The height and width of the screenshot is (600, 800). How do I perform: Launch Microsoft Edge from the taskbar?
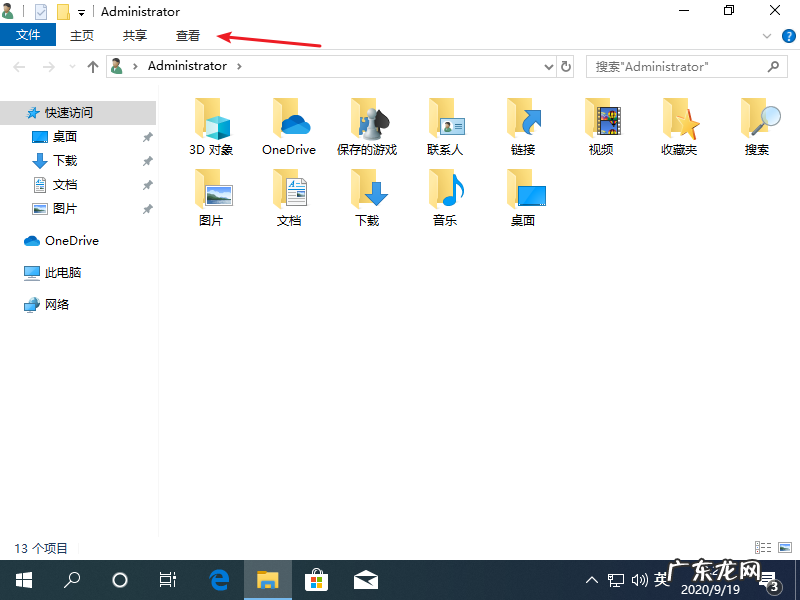[218, 580]
